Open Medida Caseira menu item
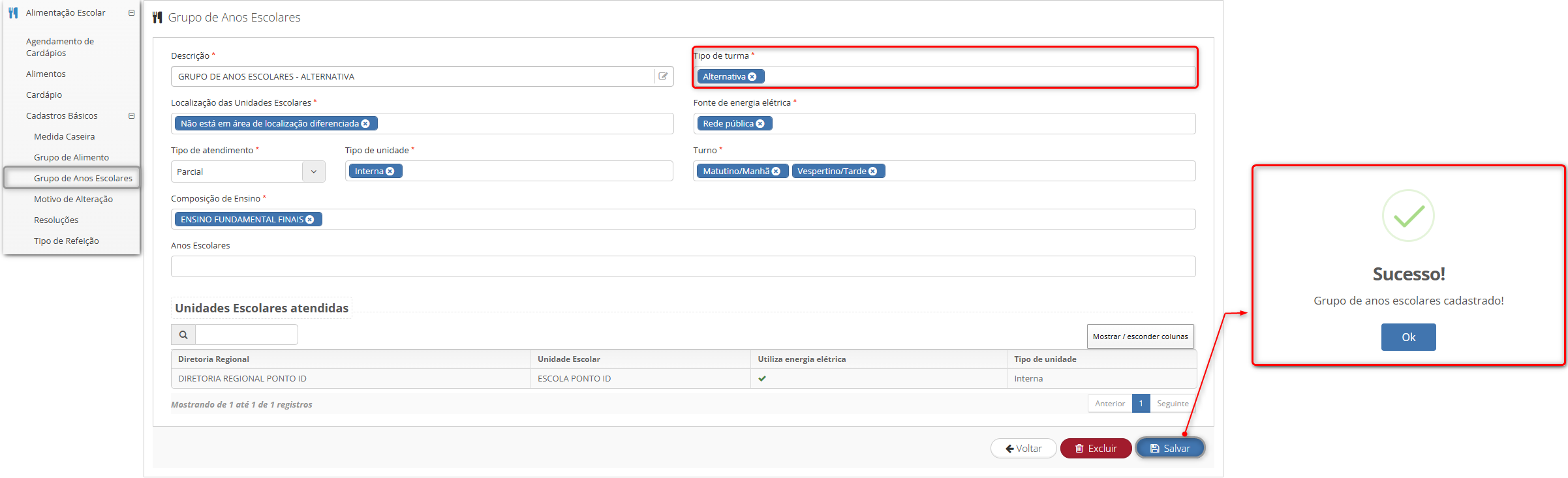 64,136
